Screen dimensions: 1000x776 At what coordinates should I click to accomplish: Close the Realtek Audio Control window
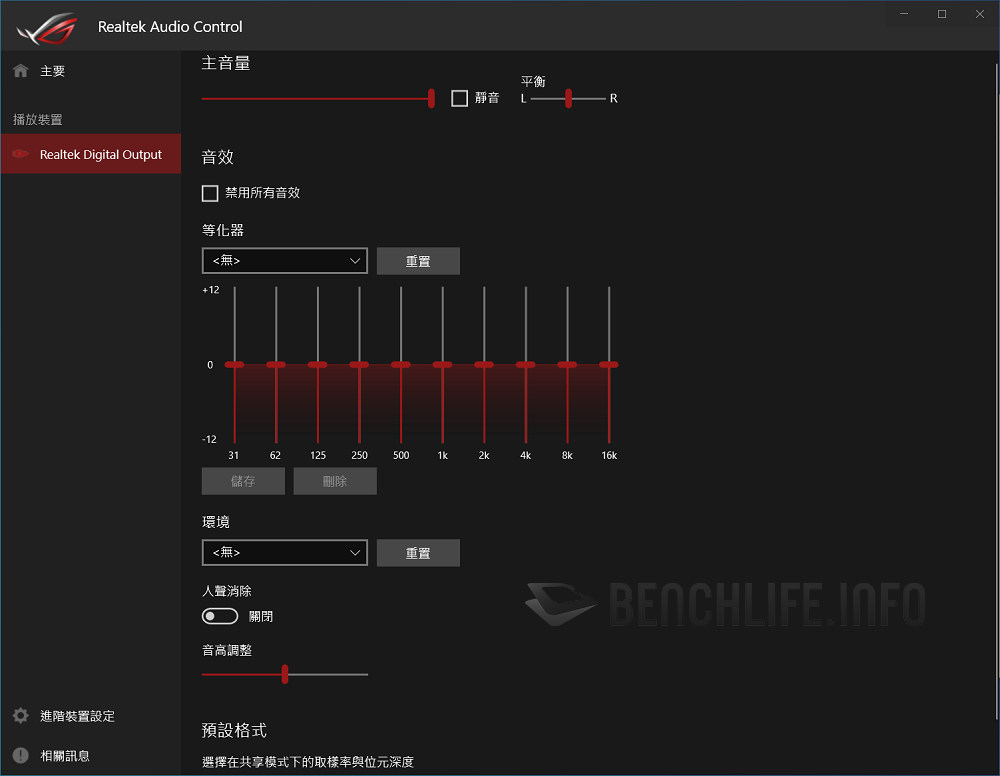980,14
